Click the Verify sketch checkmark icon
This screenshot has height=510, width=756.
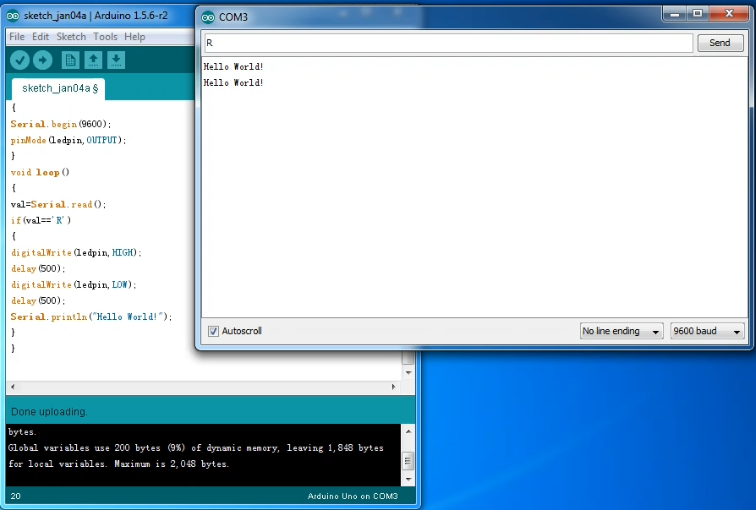[19, 60]
